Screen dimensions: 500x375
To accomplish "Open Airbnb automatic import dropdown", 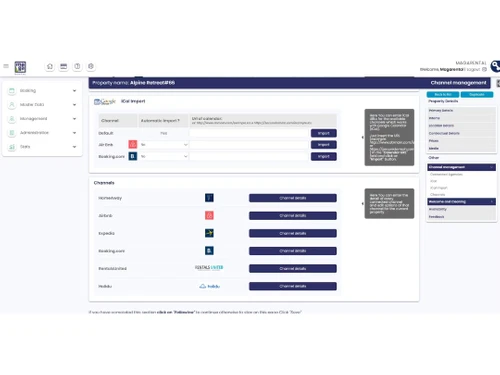I will (x=164, y=145).
